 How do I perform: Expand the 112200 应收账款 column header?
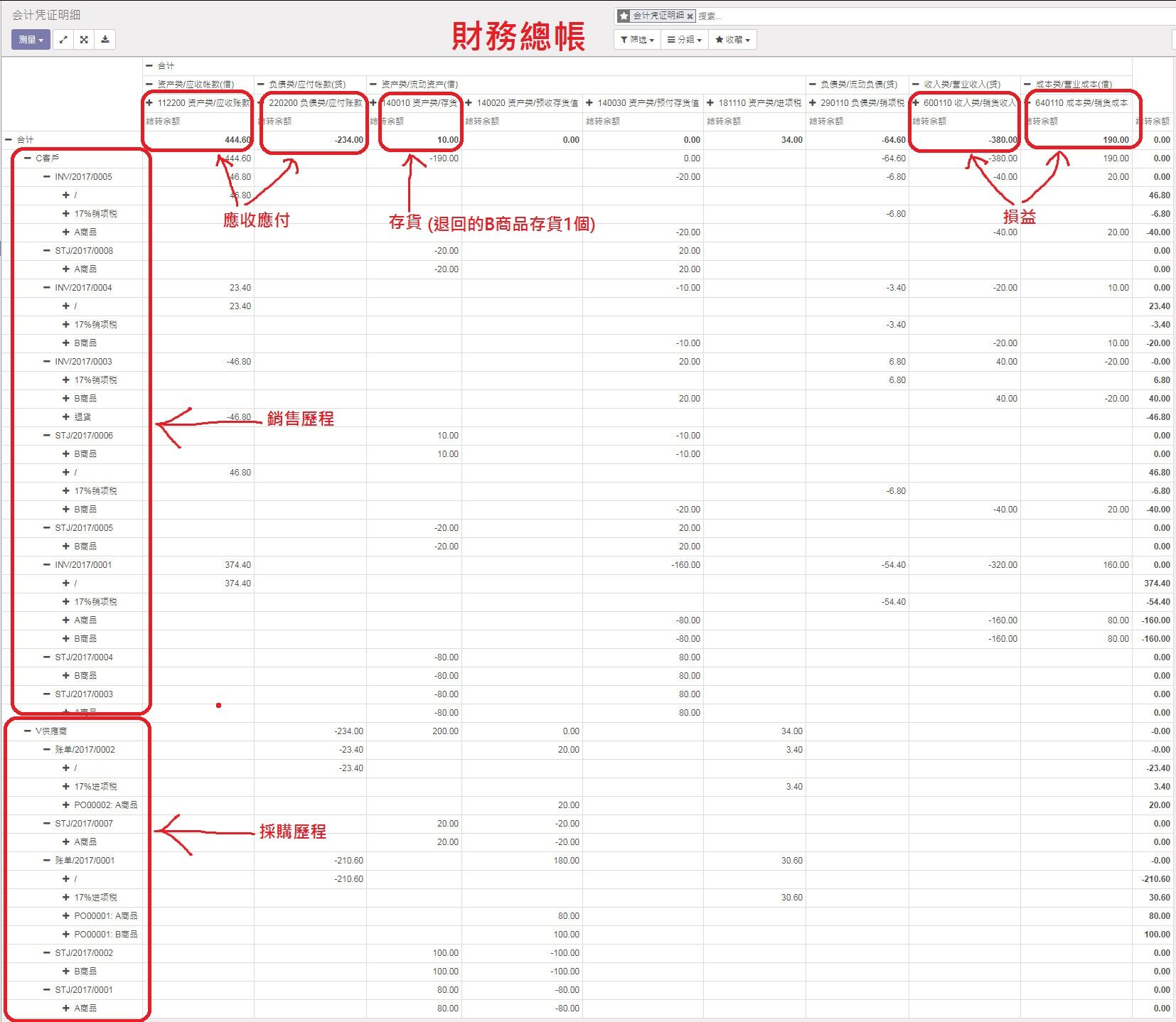pyautogui.click(x=198, y=103)
